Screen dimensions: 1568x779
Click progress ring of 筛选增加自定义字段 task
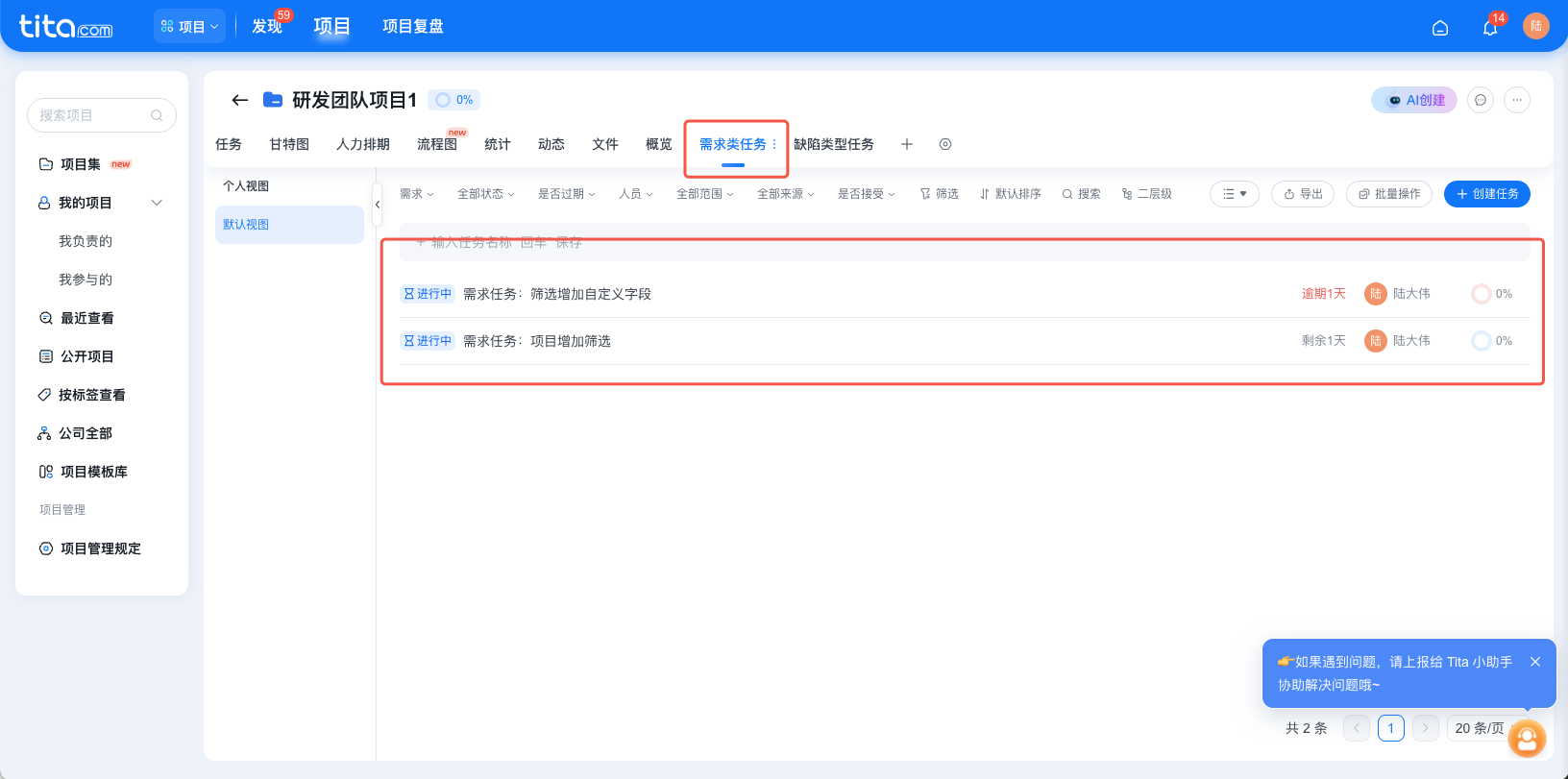click(x=1482, y=294)
